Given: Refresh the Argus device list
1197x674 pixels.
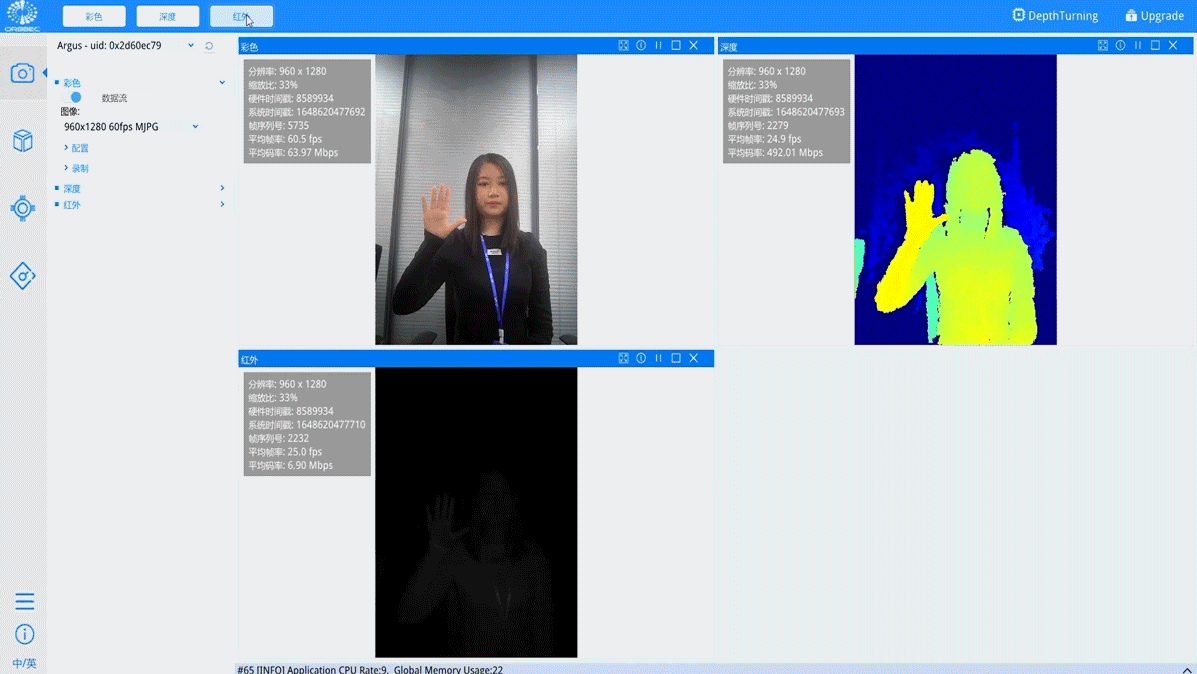Looking at the screenshot, I should click(209, 46).
